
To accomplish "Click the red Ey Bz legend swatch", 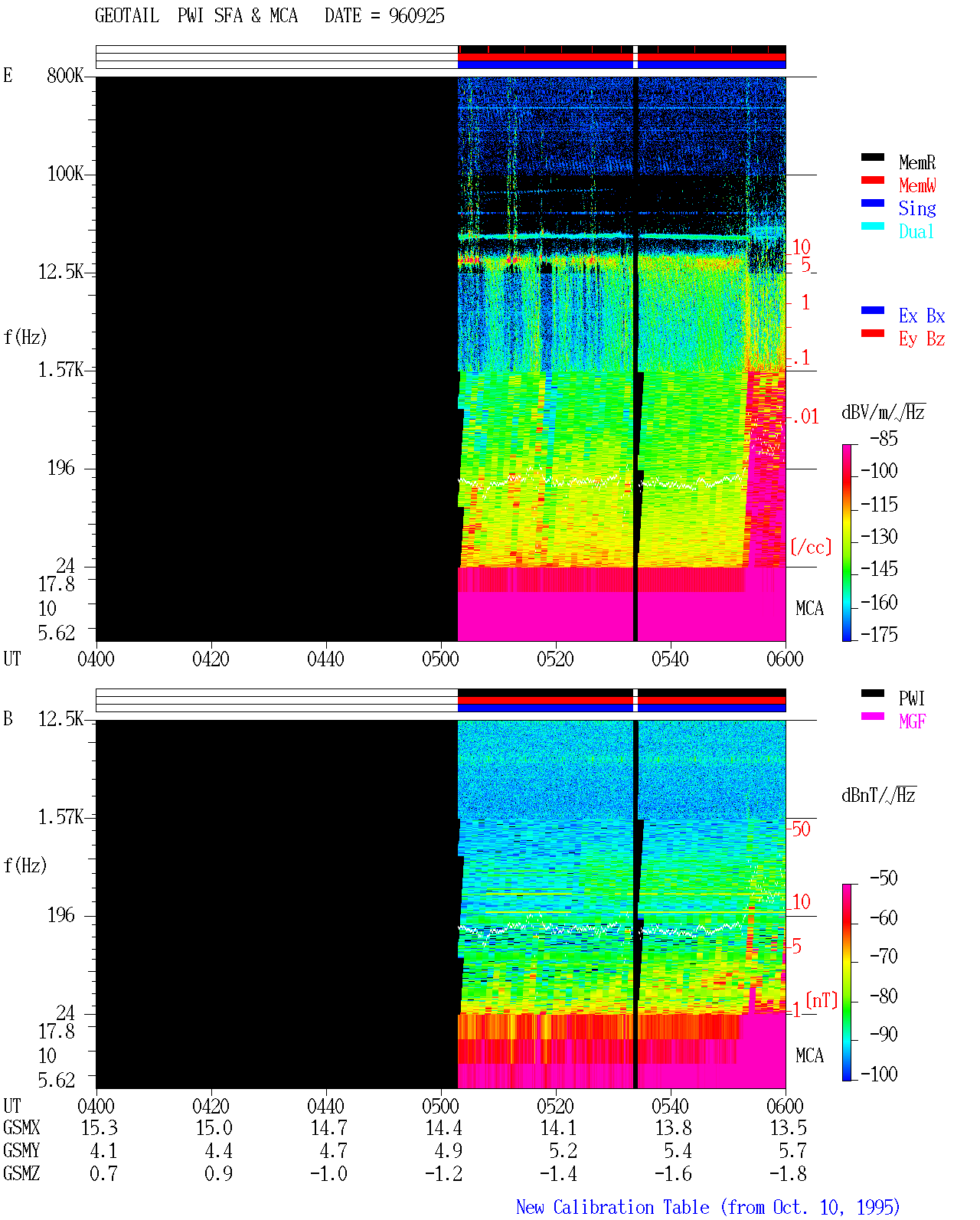I will pyautogui.click(x=873, y=334).
